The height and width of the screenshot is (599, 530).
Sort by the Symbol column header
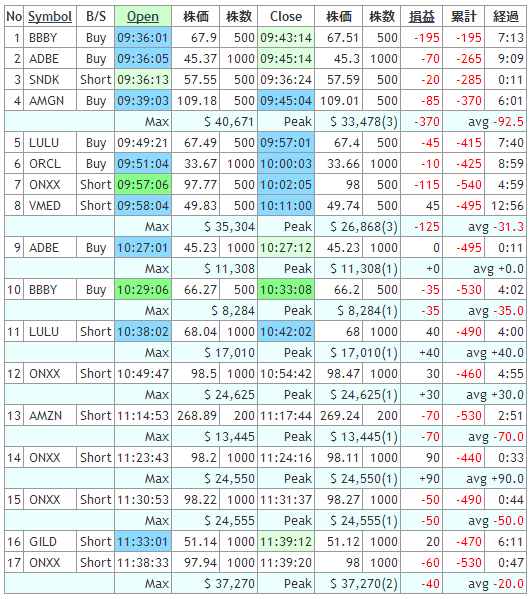tap(50, 16)
